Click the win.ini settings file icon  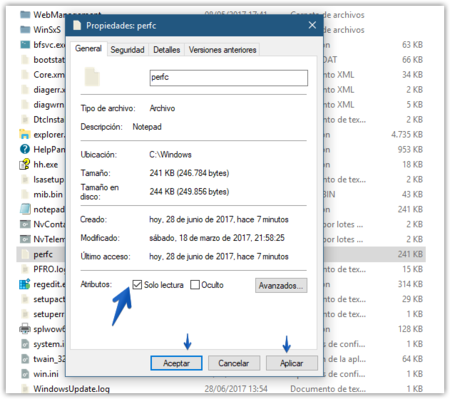click(x=25, y=374)
